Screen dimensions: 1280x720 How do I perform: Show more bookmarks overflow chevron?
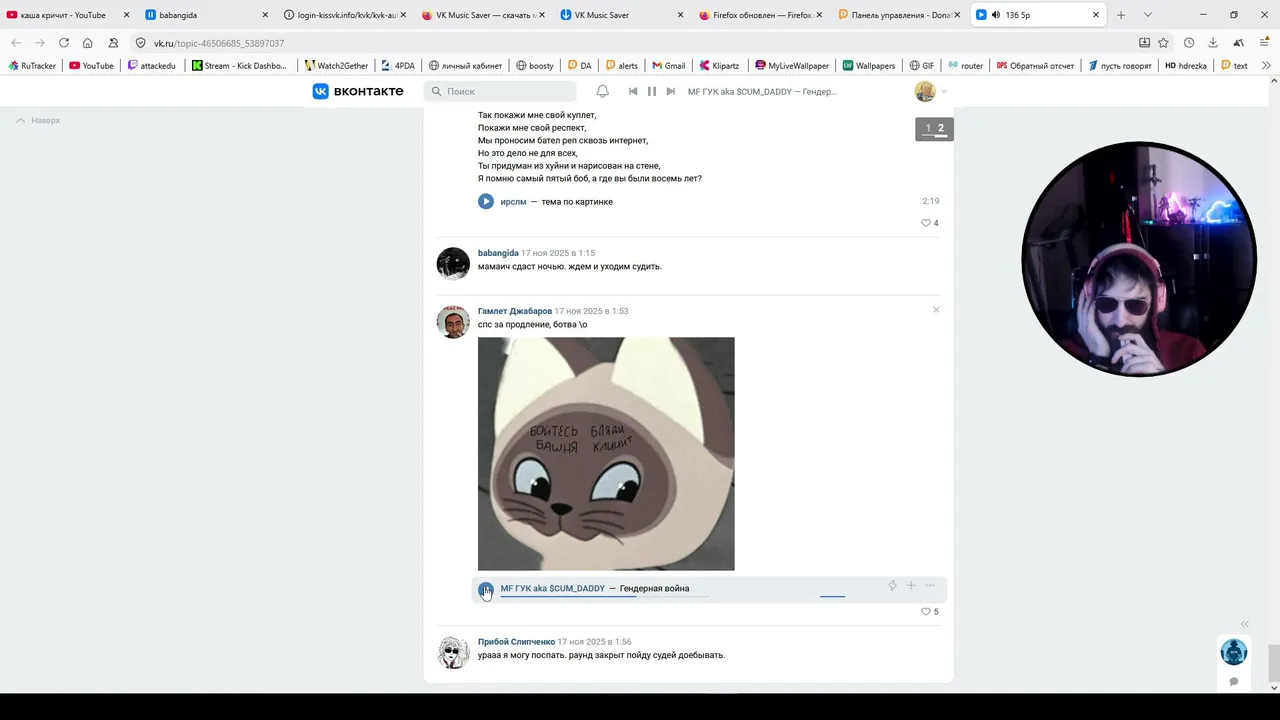[x=1266, y=66]
